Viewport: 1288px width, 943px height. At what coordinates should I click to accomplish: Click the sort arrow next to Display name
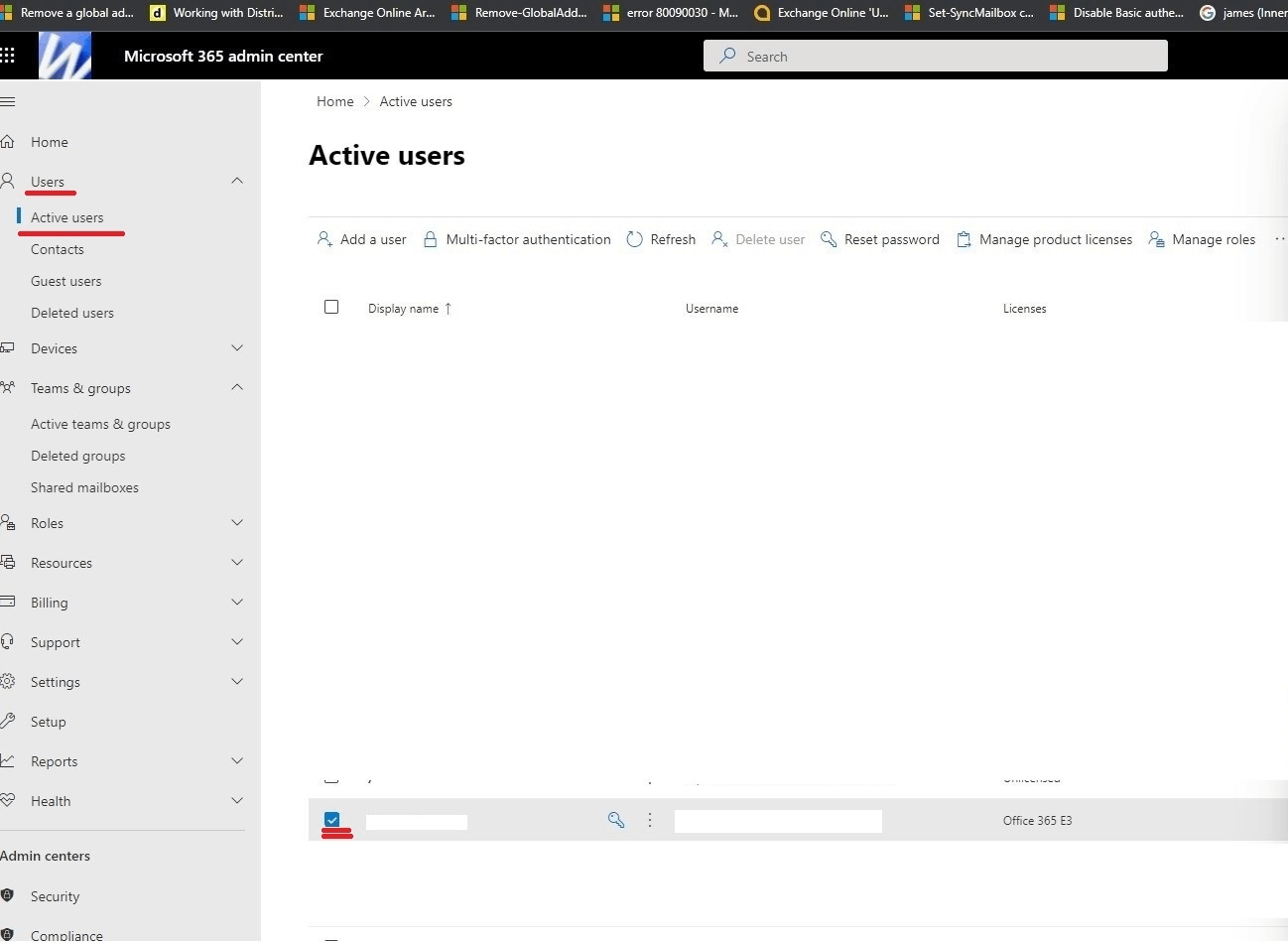(x=448, y=309)
